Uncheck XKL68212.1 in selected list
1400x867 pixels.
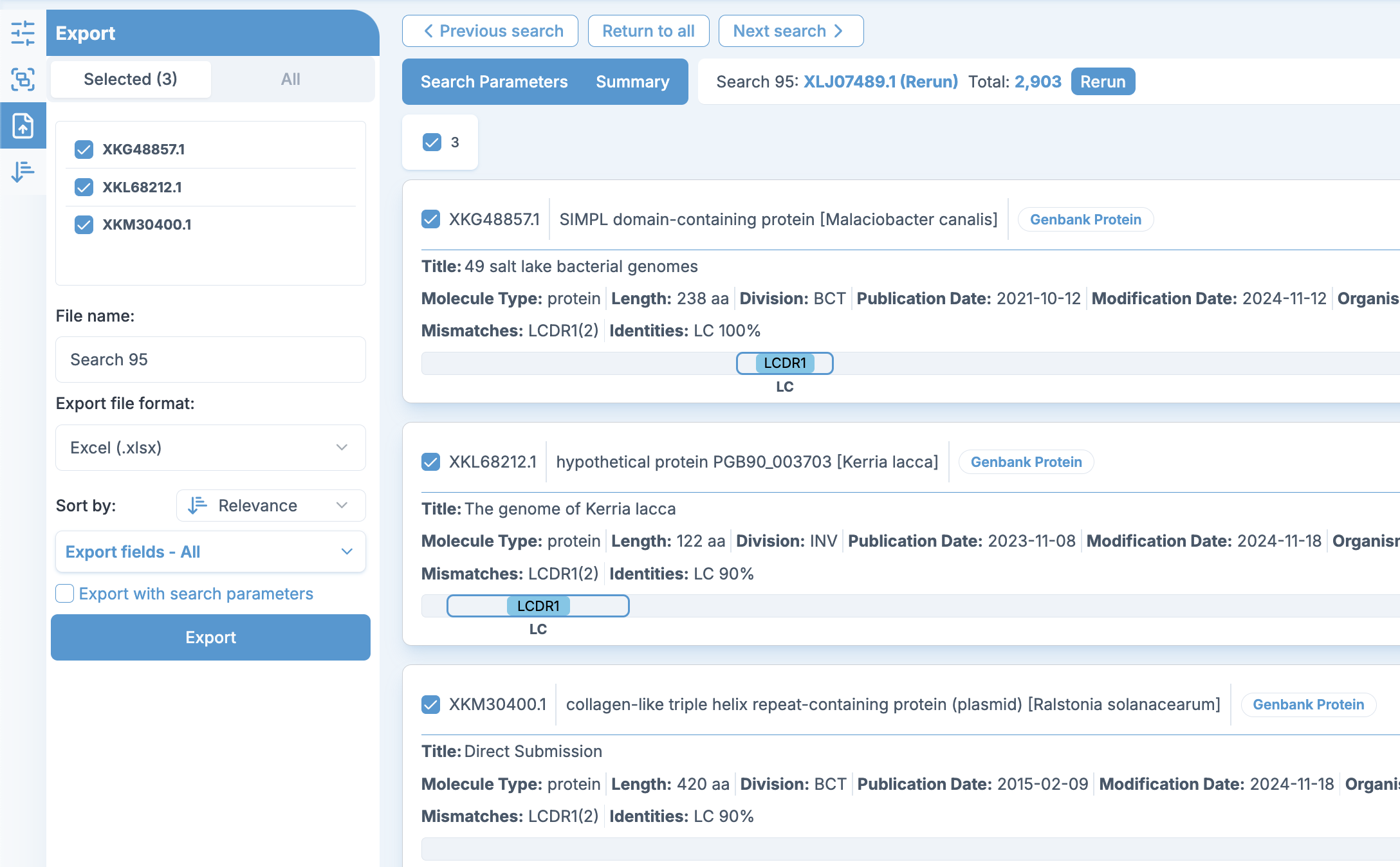(x=84, y=187)
